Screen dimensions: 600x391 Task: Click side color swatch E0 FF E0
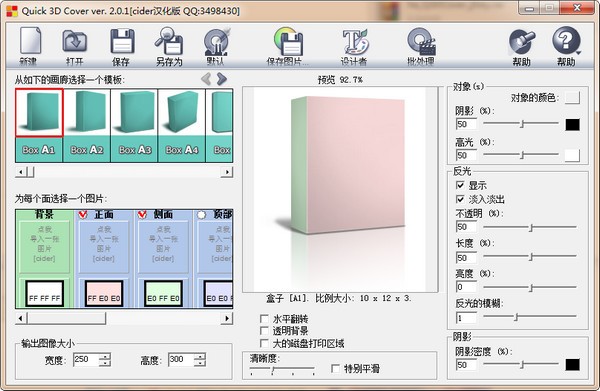(163, 293)
